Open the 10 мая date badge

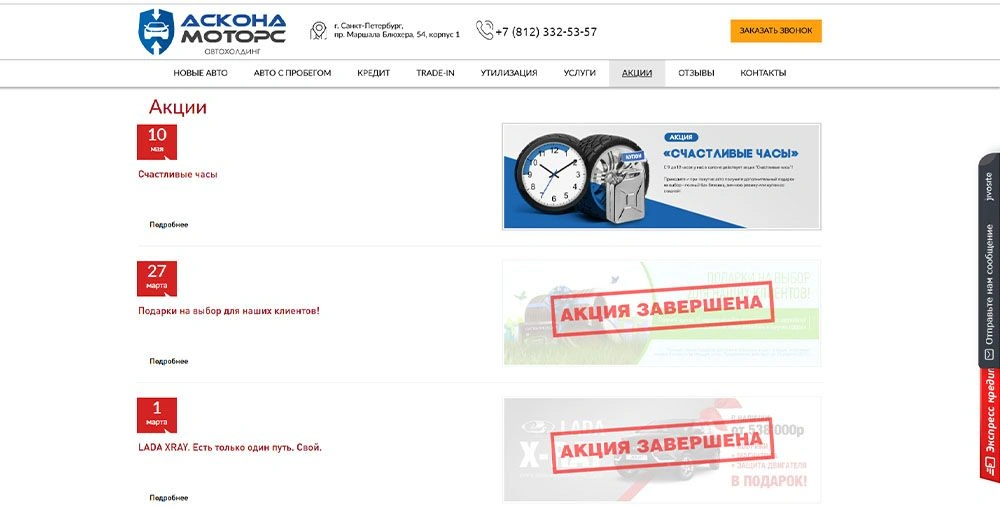pyautogui.click(x=157, y=142)
